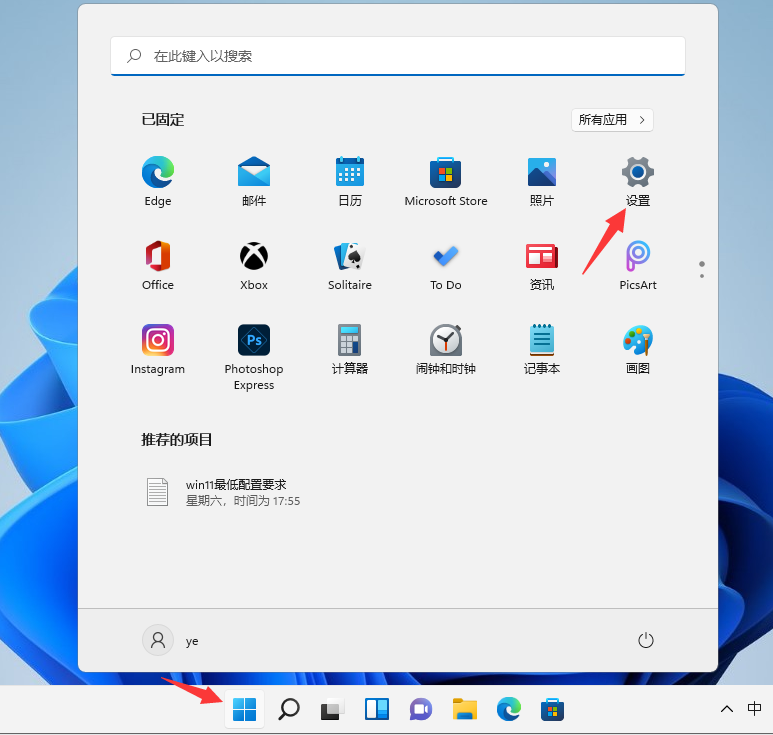Launch Microsoft Store from pinned apps

(x=446, y=181)
